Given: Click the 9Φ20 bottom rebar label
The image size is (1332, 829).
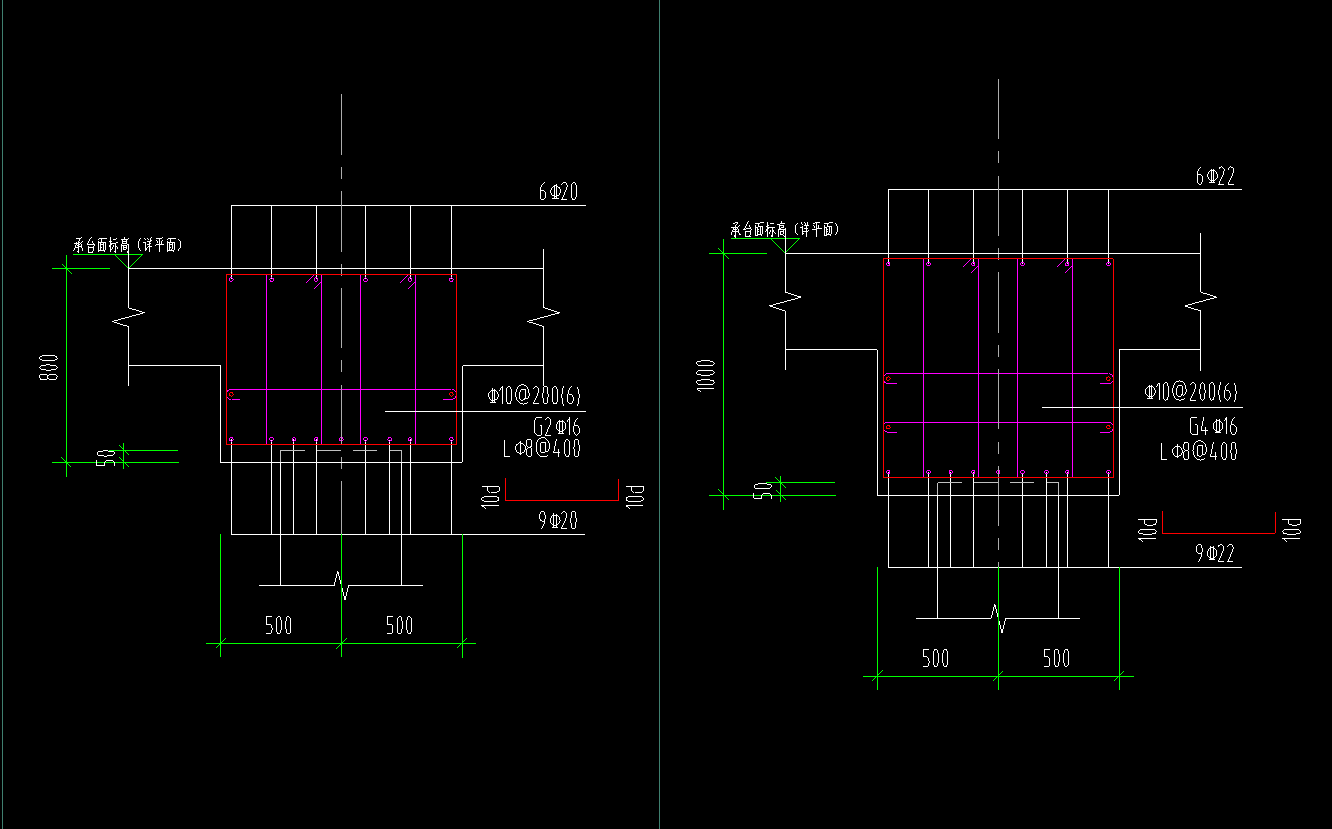Looking at the screenshot, I should [560, 522].
